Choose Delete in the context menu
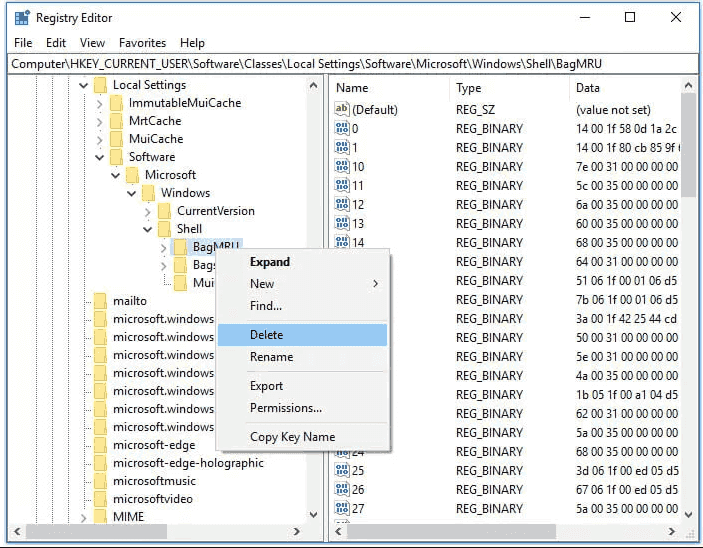Screen dimensions: 703x548 (302, 335)
